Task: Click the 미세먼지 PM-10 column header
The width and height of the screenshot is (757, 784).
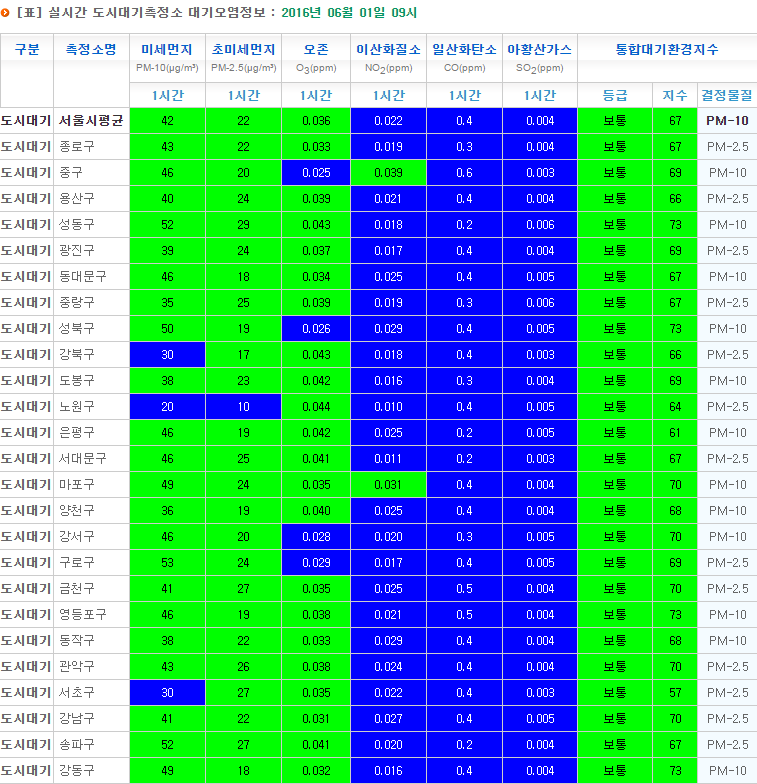Action: [167, 58]
